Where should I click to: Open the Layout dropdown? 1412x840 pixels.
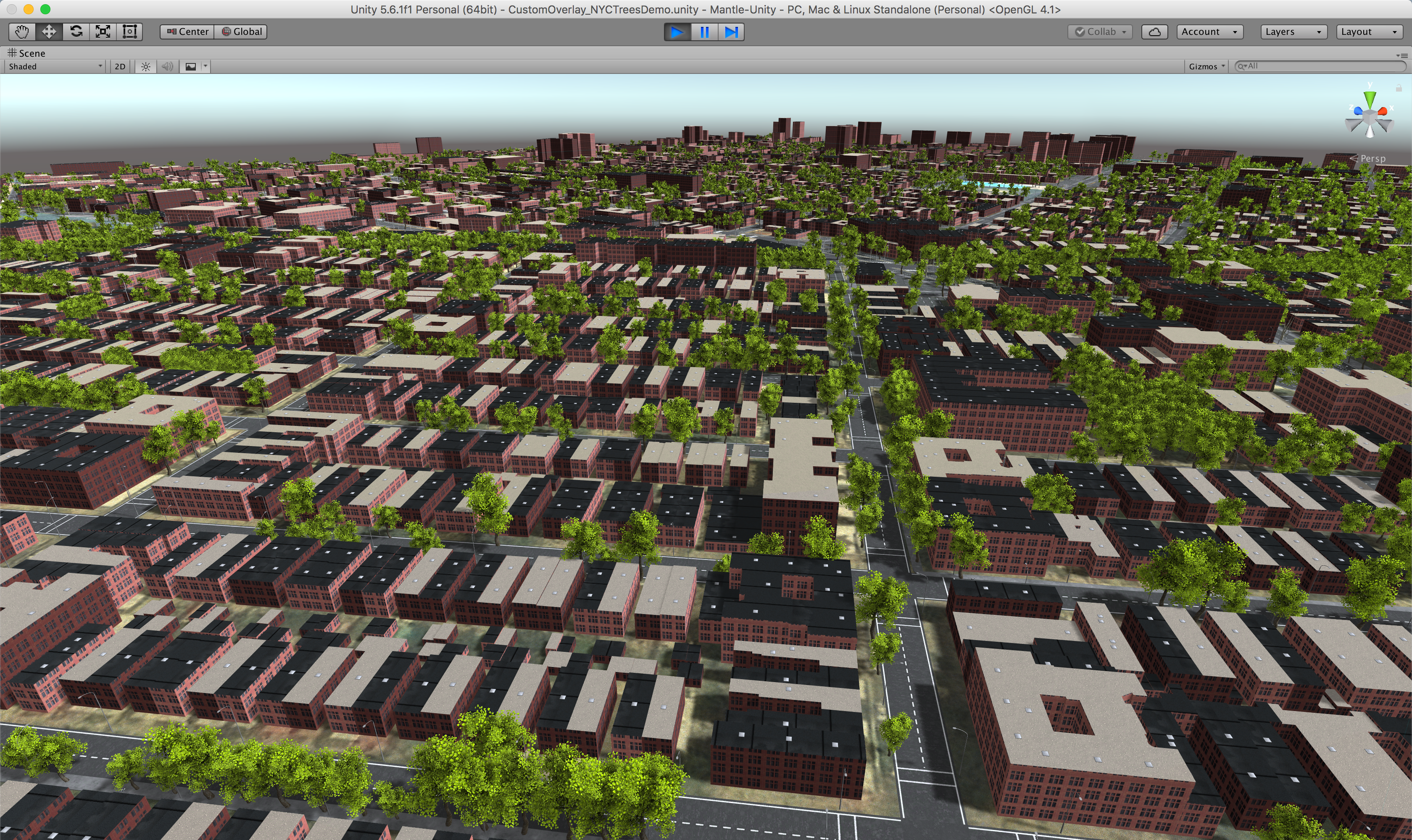[1370, 31]
